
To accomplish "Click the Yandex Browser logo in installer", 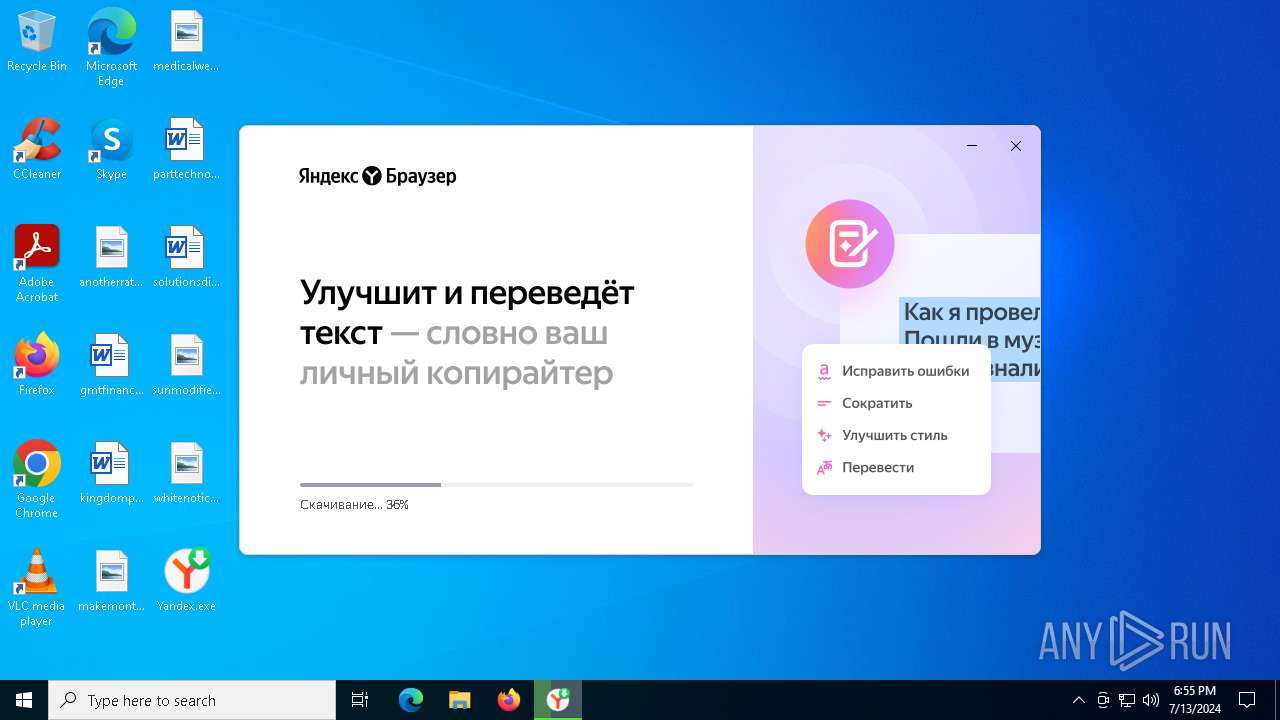I will coord(377,176).
